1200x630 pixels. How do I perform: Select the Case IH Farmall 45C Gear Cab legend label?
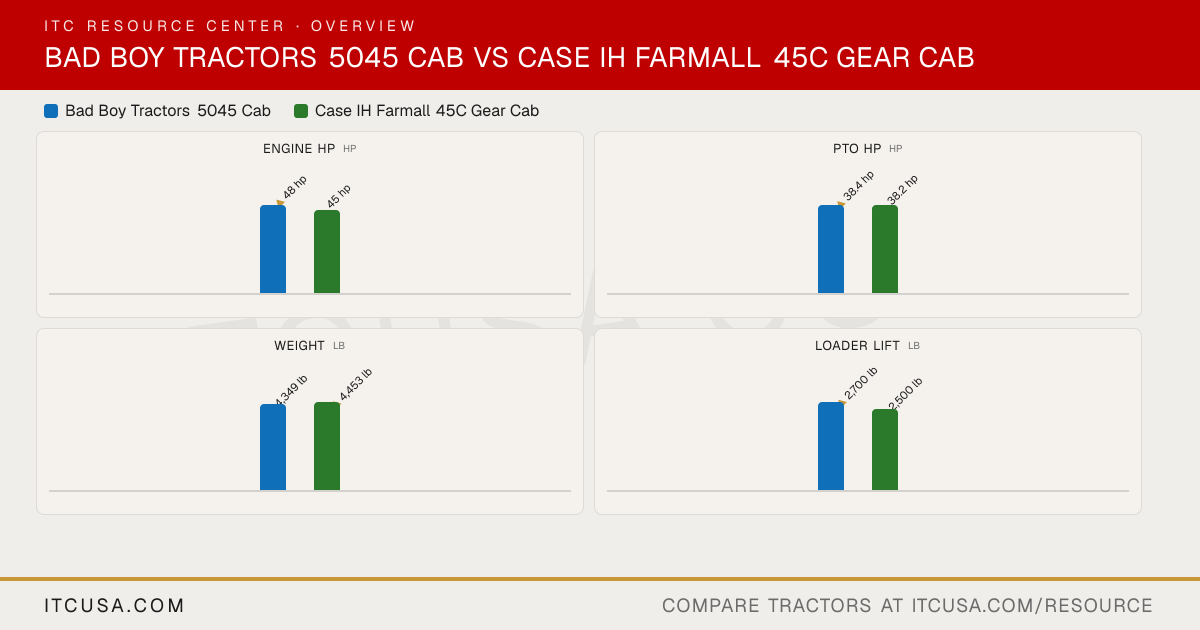click(x=427, y=111)
